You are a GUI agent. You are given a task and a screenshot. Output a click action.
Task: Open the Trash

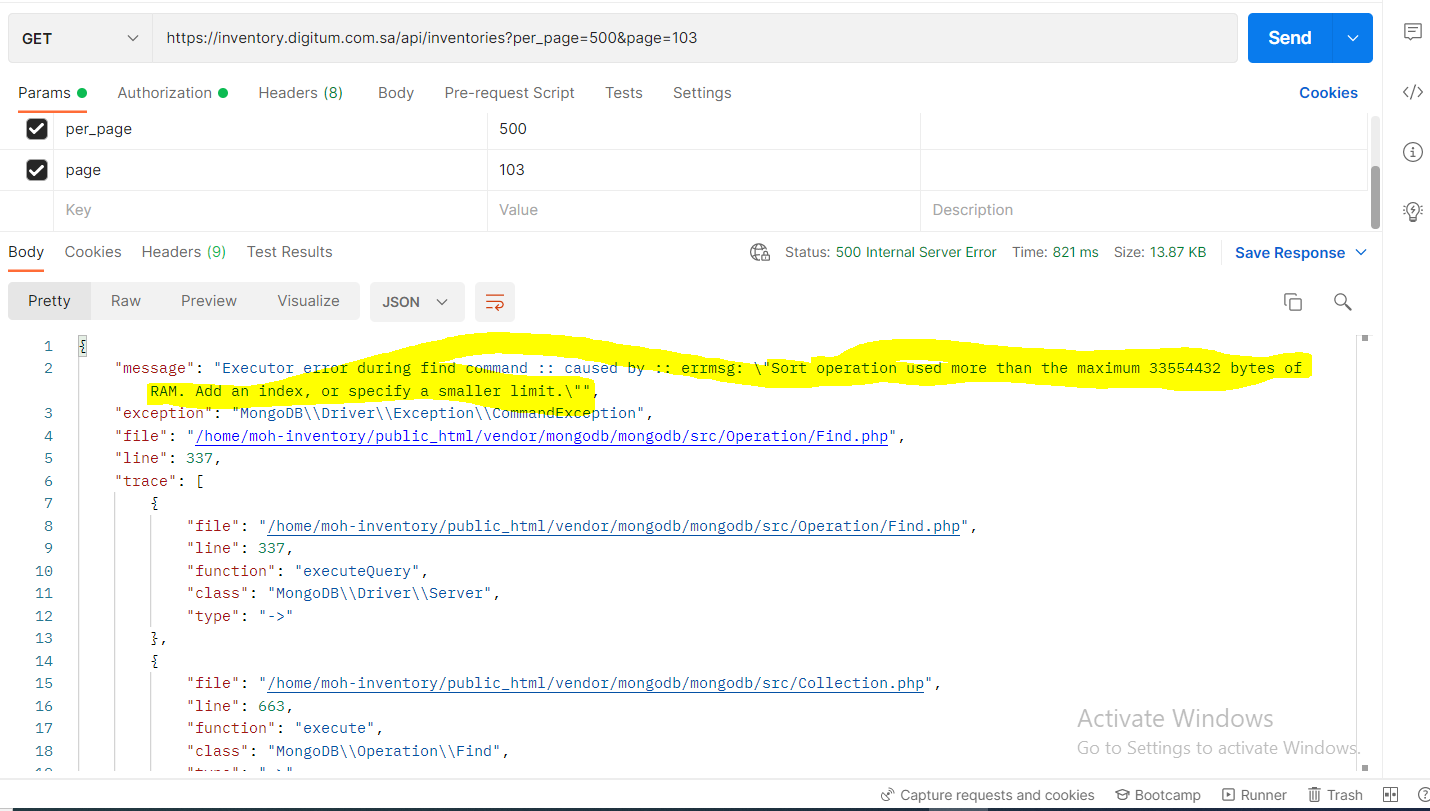pos(1335,794)
